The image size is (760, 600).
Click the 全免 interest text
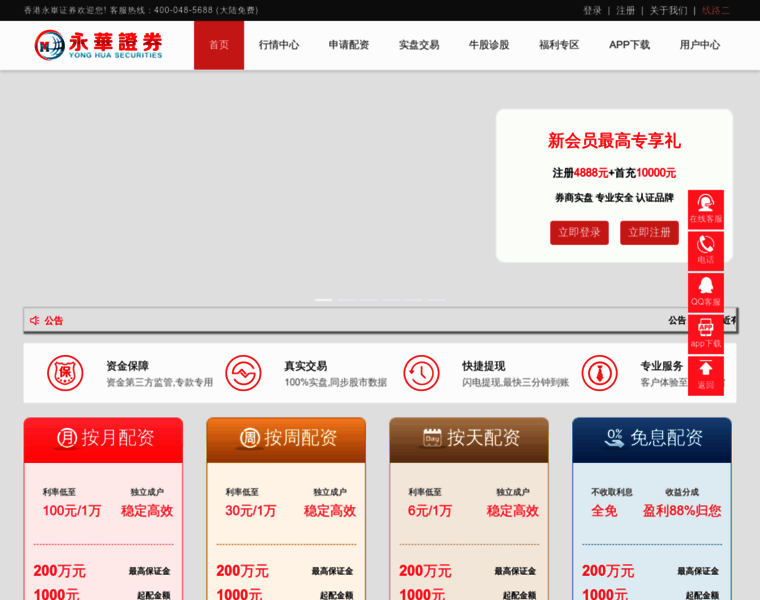pos(604,511)
